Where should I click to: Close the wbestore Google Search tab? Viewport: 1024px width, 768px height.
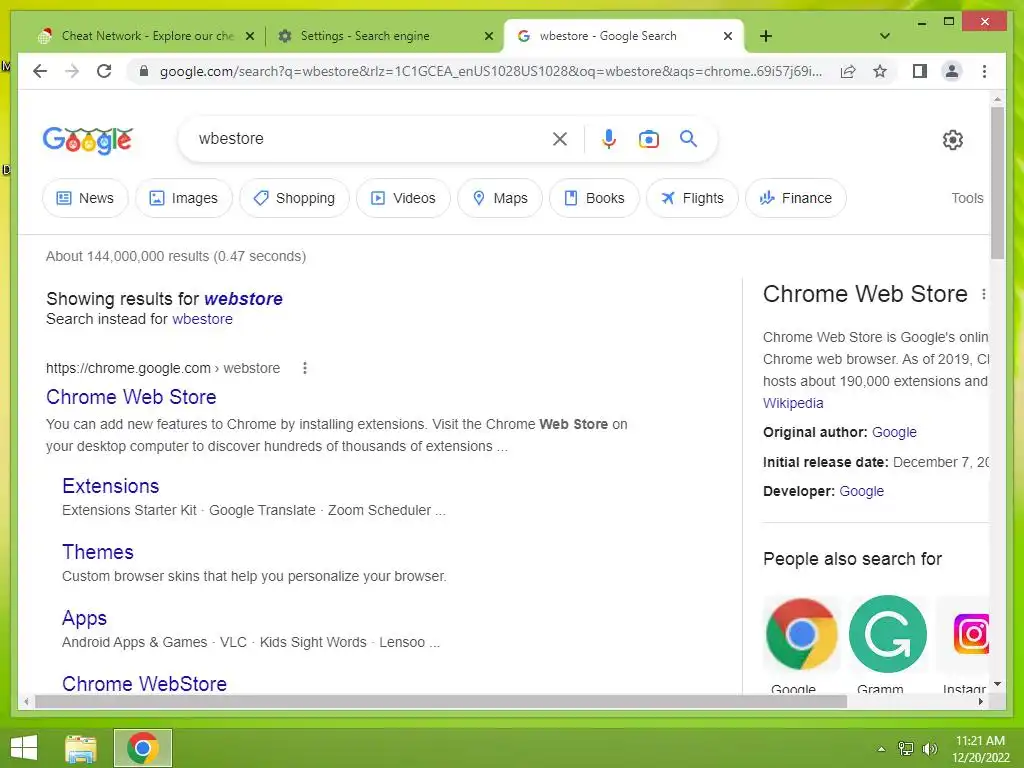(728, 36)
